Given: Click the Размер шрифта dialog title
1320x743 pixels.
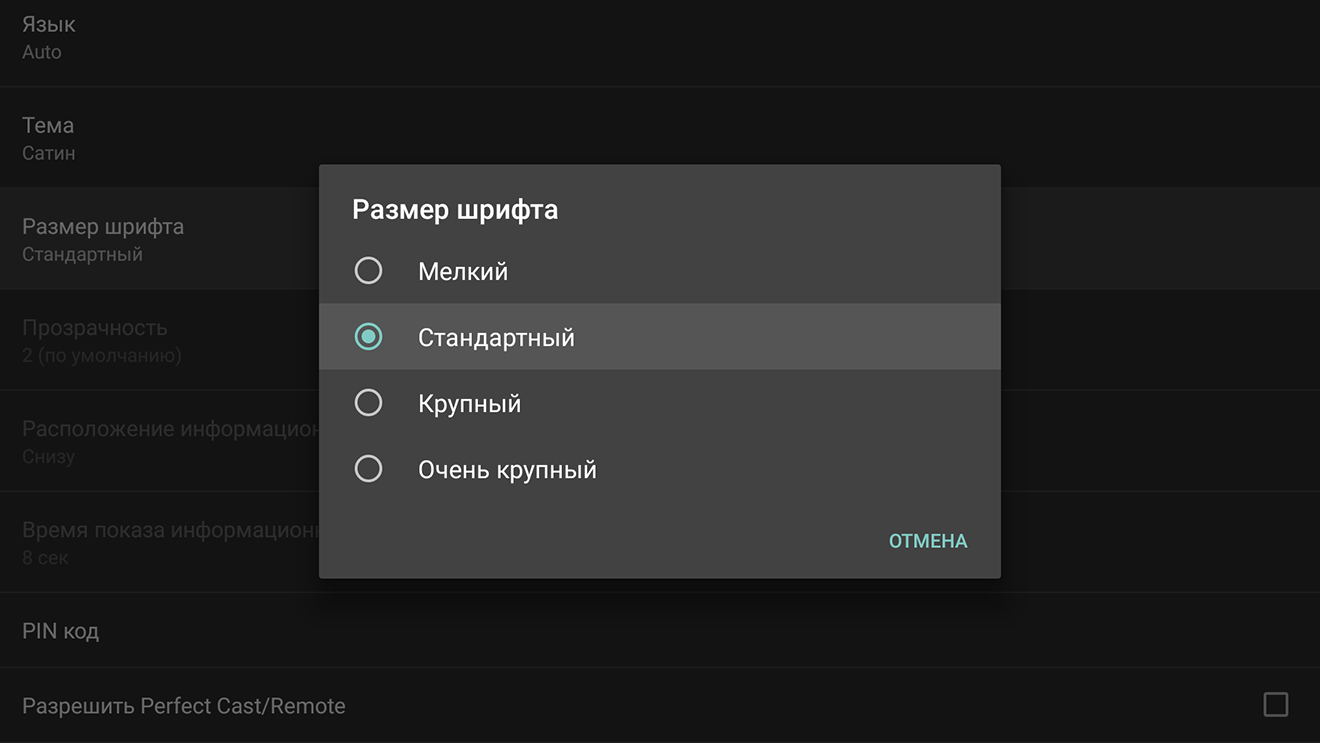Looking at the screenshot, I should (455, 211).
